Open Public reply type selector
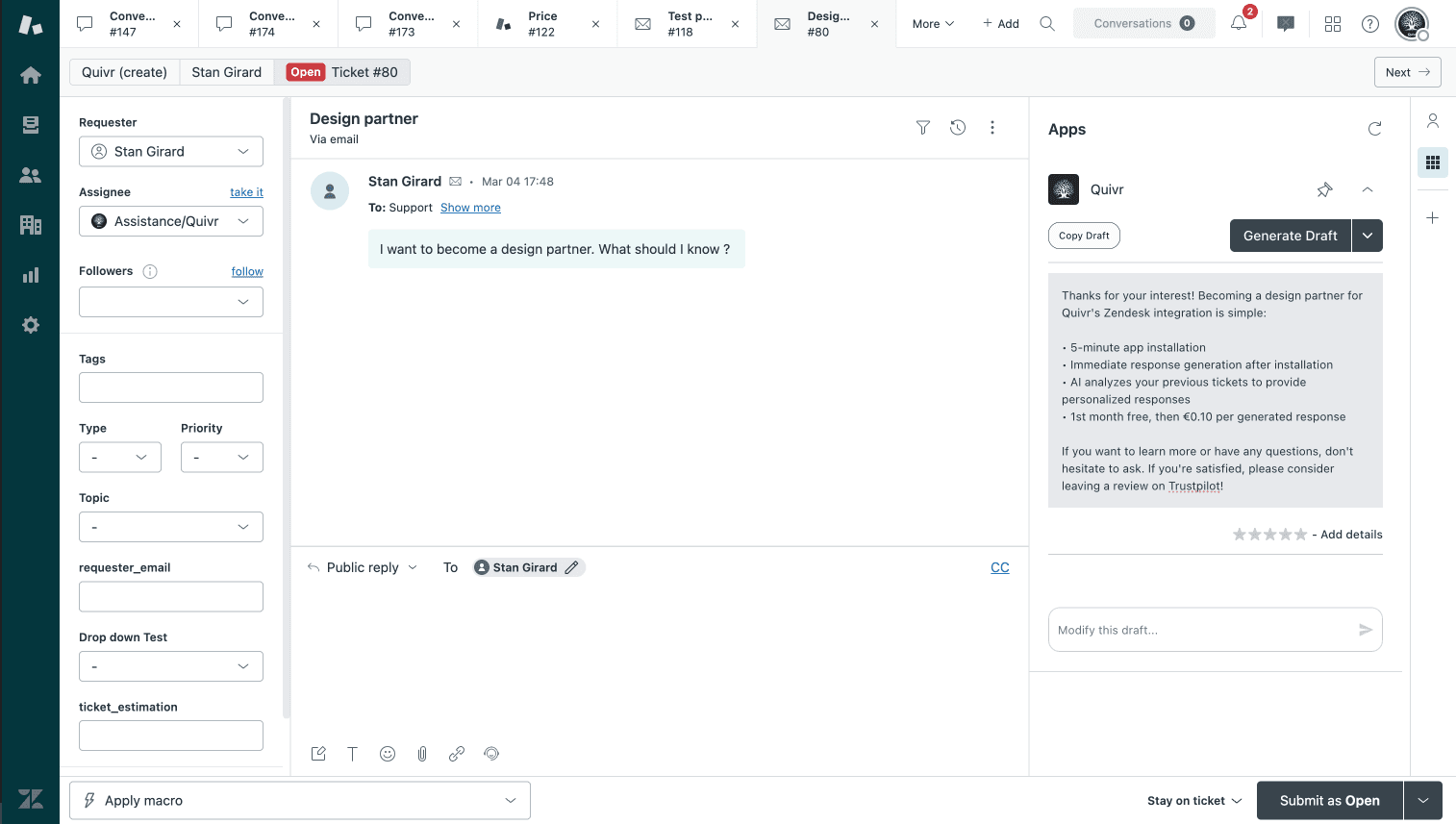Image resolution: width=1456 pixels, height=824 pixels. (x=363, y=567)
